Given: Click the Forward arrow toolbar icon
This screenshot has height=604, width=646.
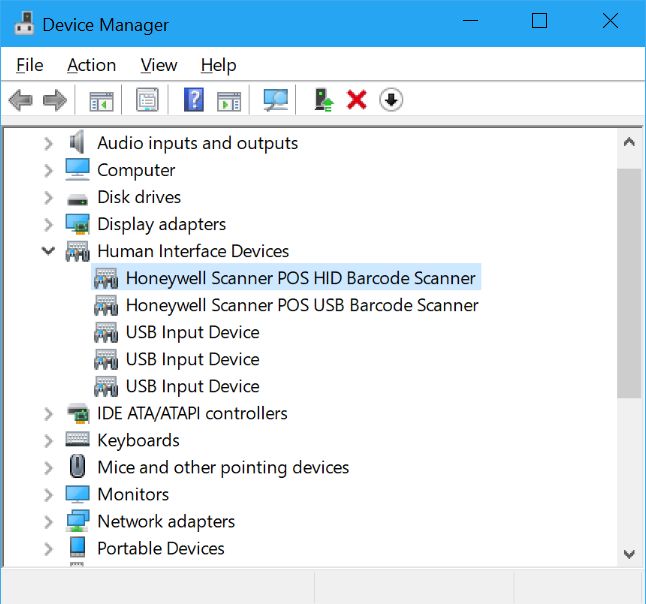Looking at the screenshot, I should tap(55, 100).
